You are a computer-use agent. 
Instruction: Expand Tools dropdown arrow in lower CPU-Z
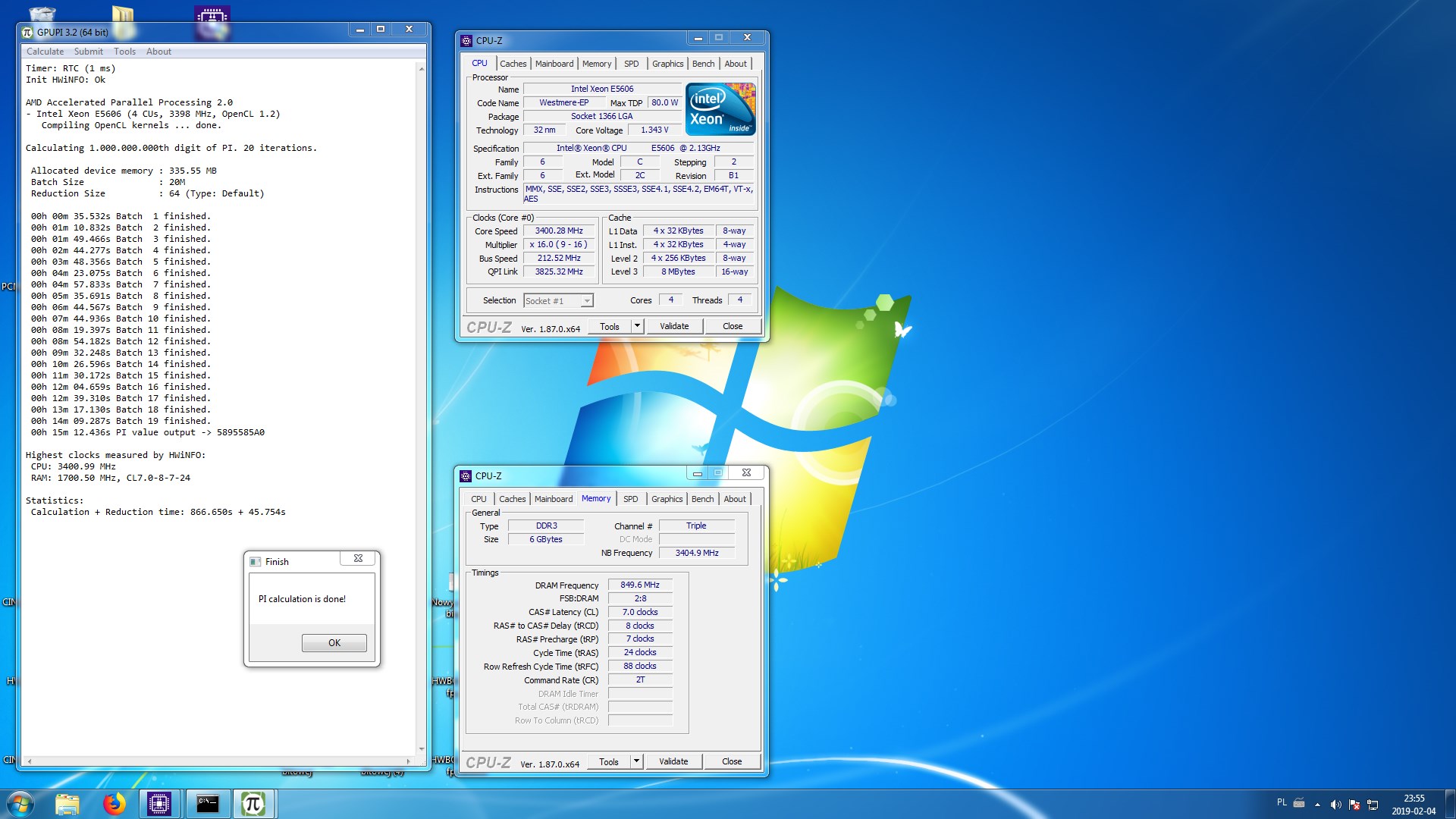click(x=636, y=762)
